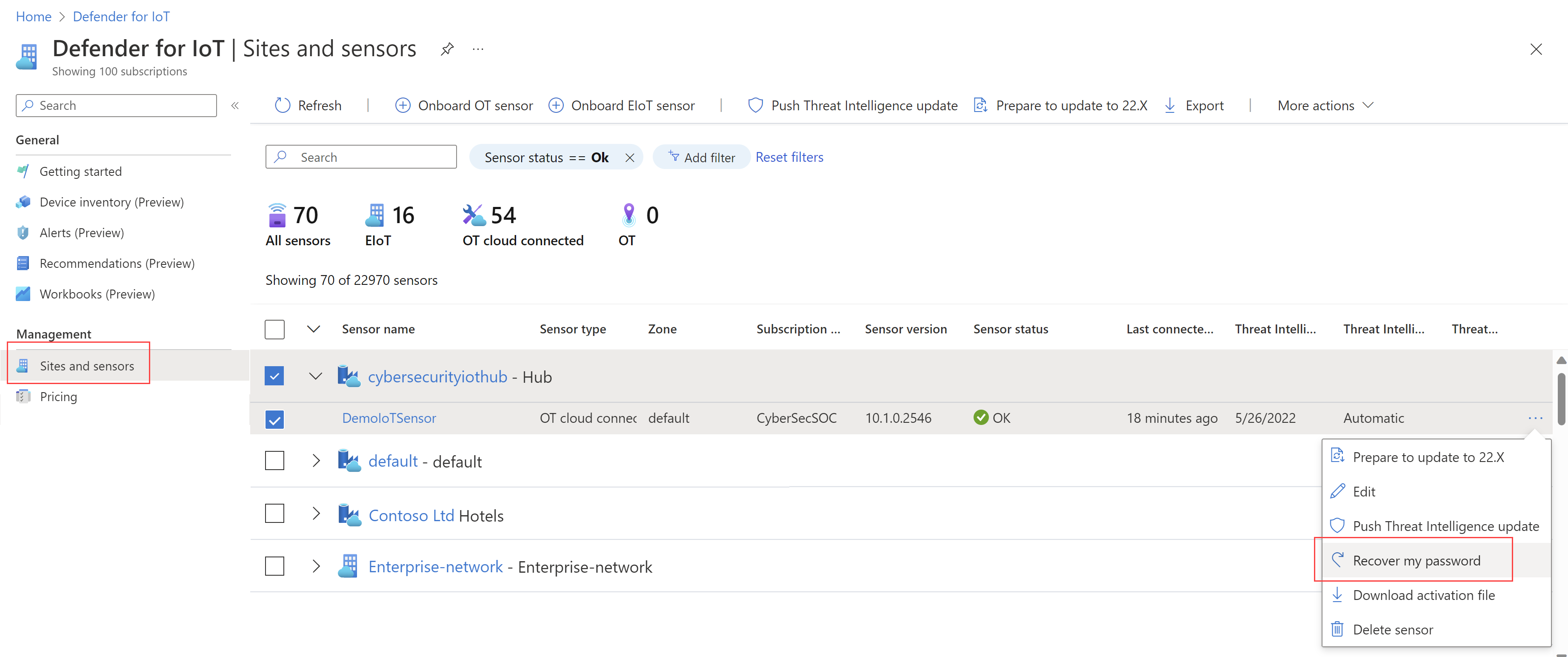Toggle the select-all header checkbox

(x=274, y=330)
